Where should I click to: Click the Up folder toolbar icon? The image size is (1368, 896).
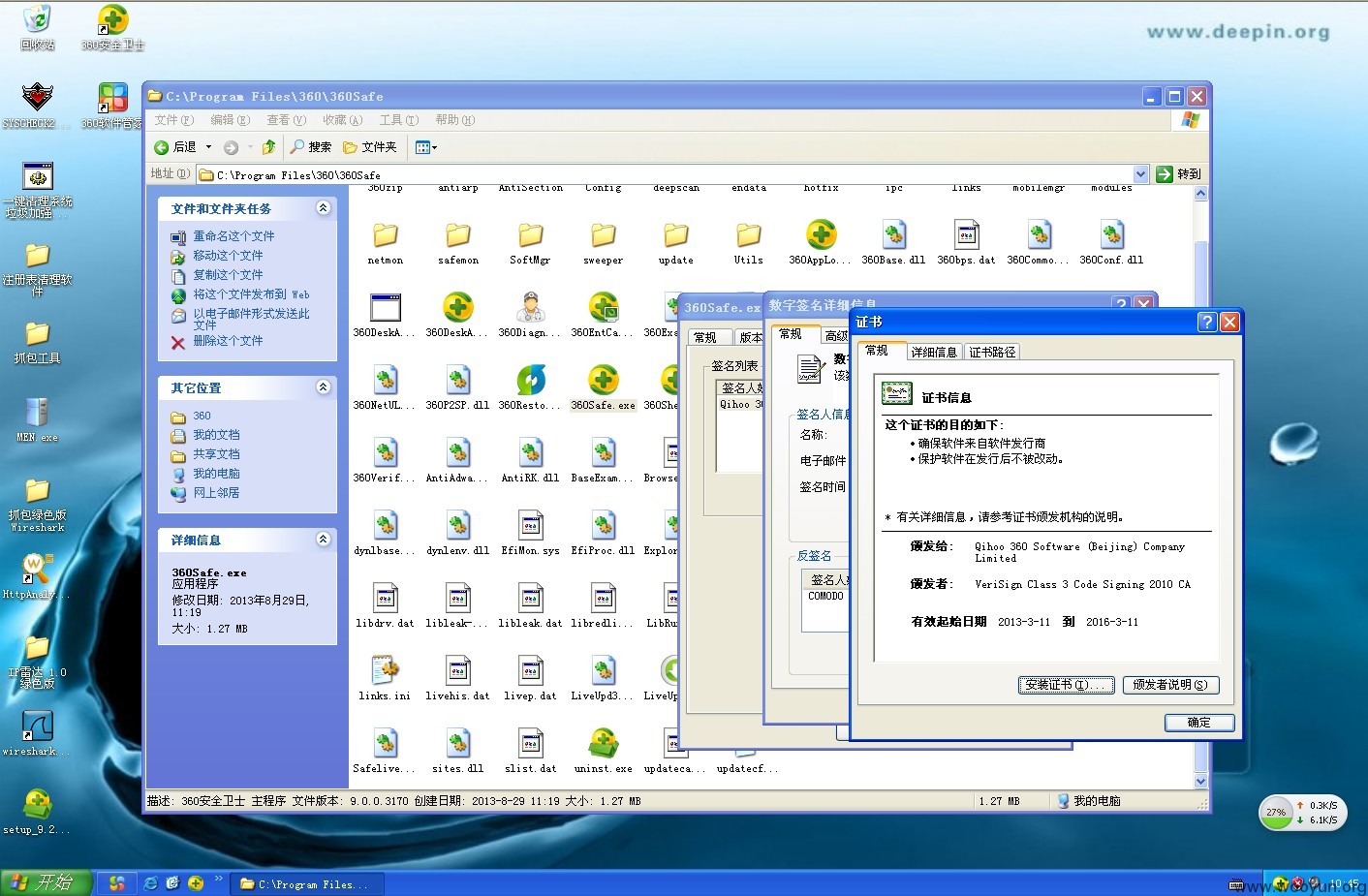click(x=268, y=147)
